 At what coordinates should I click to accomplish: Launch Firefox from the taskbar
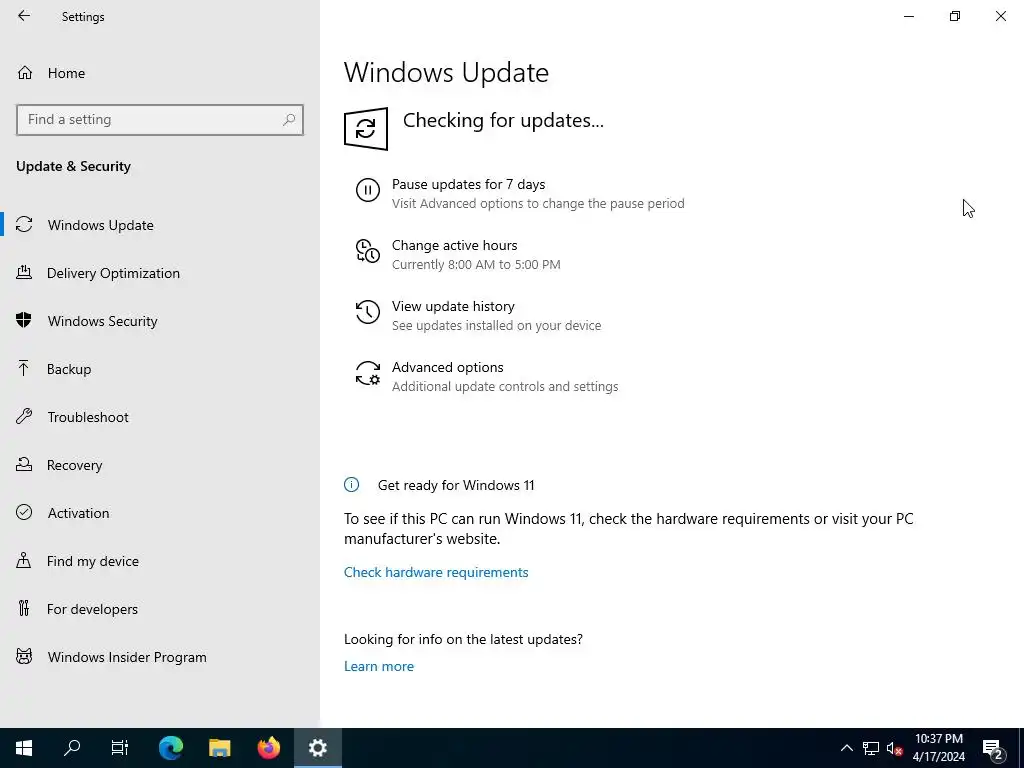click(268, 748)
